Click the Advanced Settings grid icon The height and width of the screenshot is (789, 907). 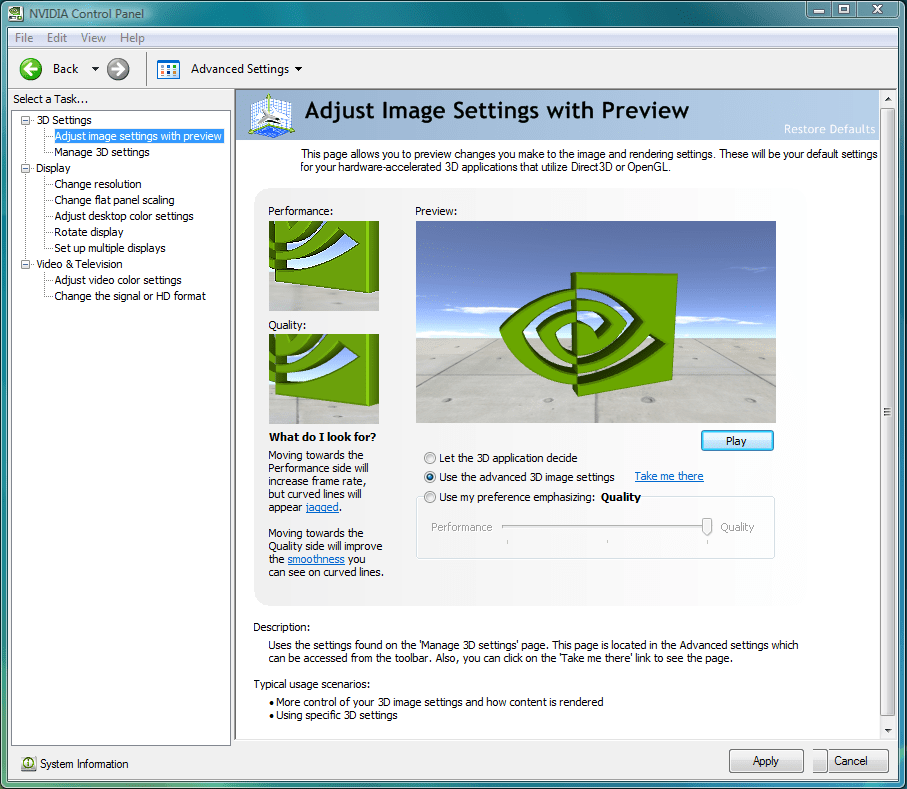[168, 69]
